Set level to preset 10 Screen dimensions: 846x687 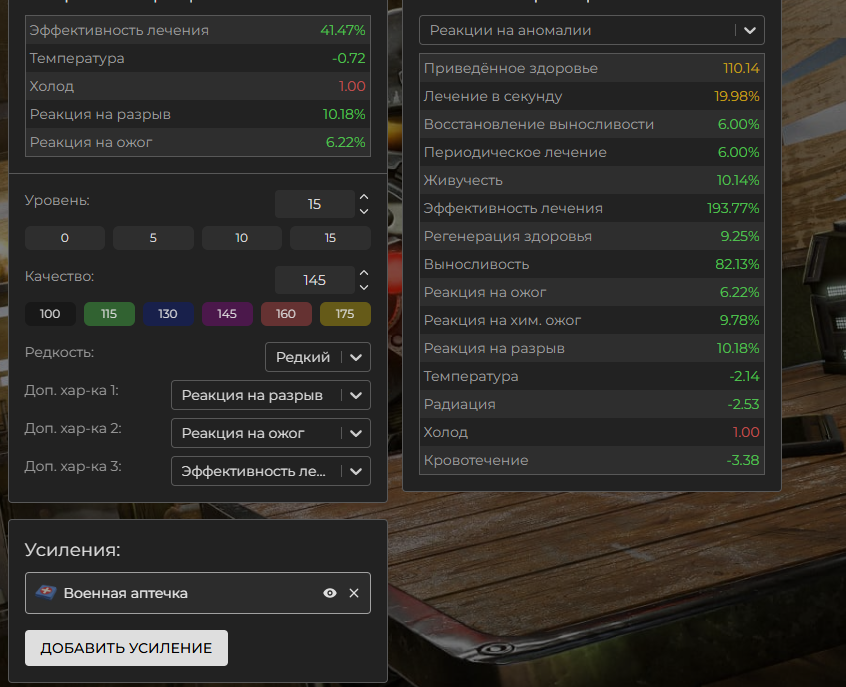point(242,238)
